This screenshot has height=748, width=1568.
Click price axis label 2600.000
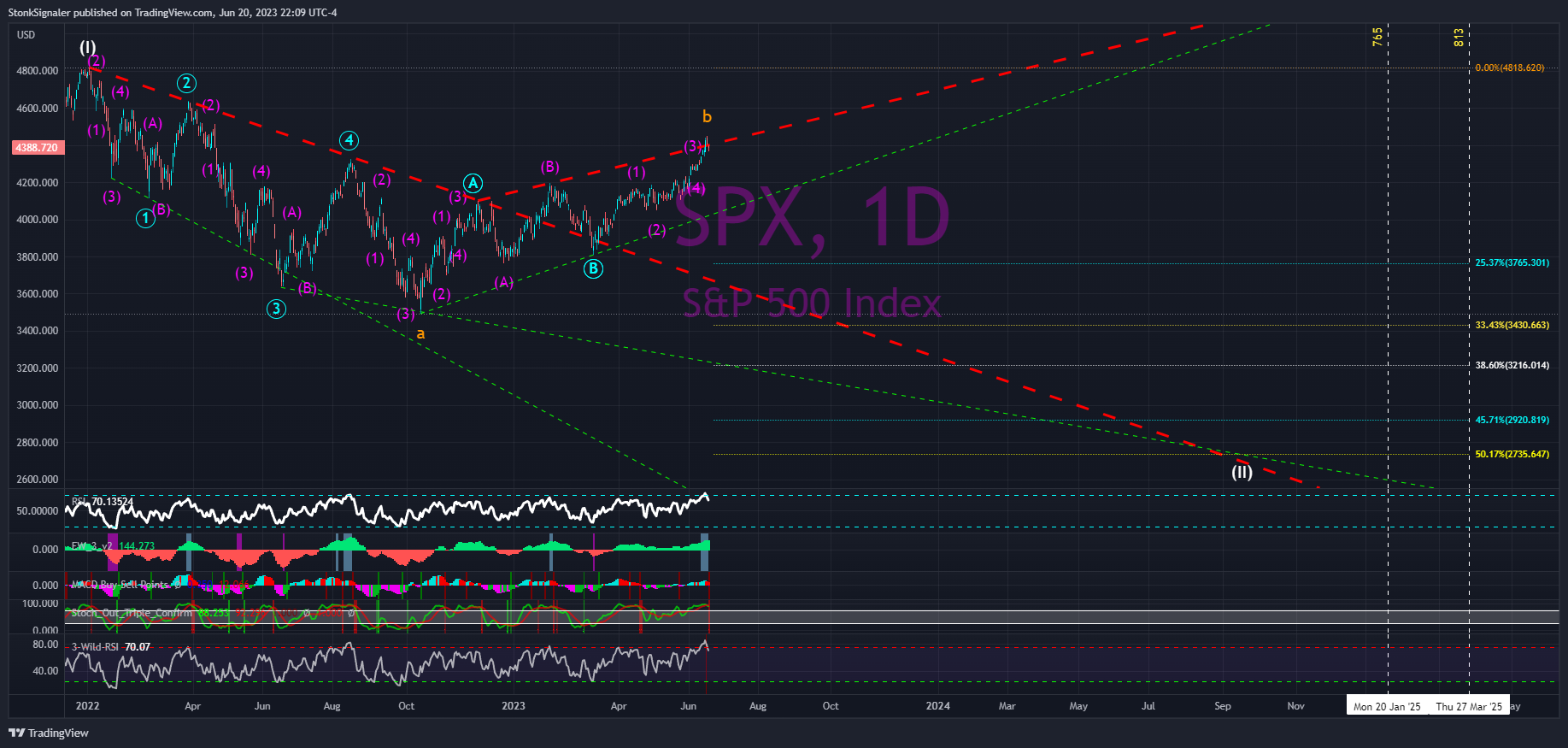point(37,480)
